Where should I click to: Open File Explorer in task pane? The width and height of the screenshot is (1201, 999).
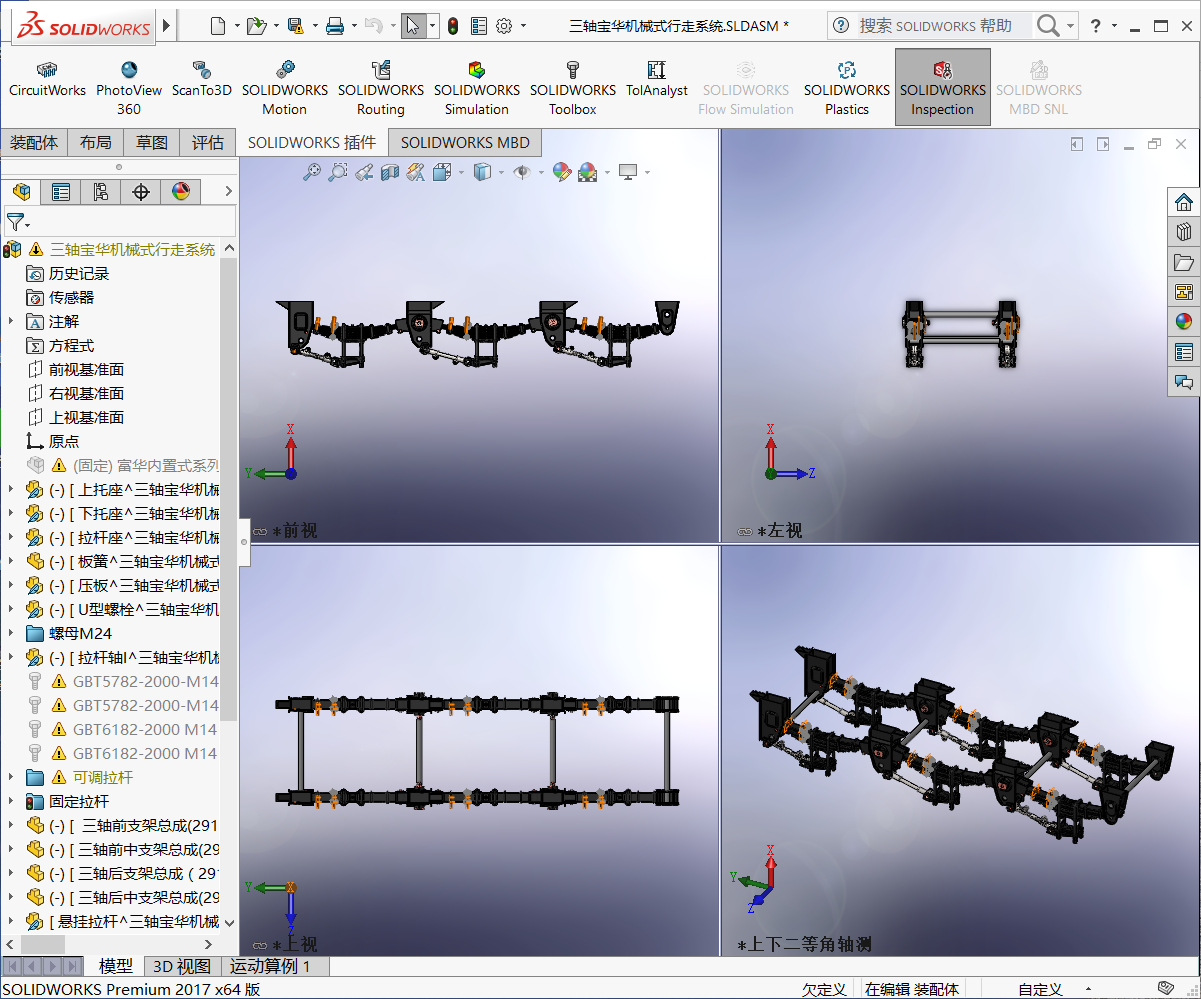click(1184, 262)
